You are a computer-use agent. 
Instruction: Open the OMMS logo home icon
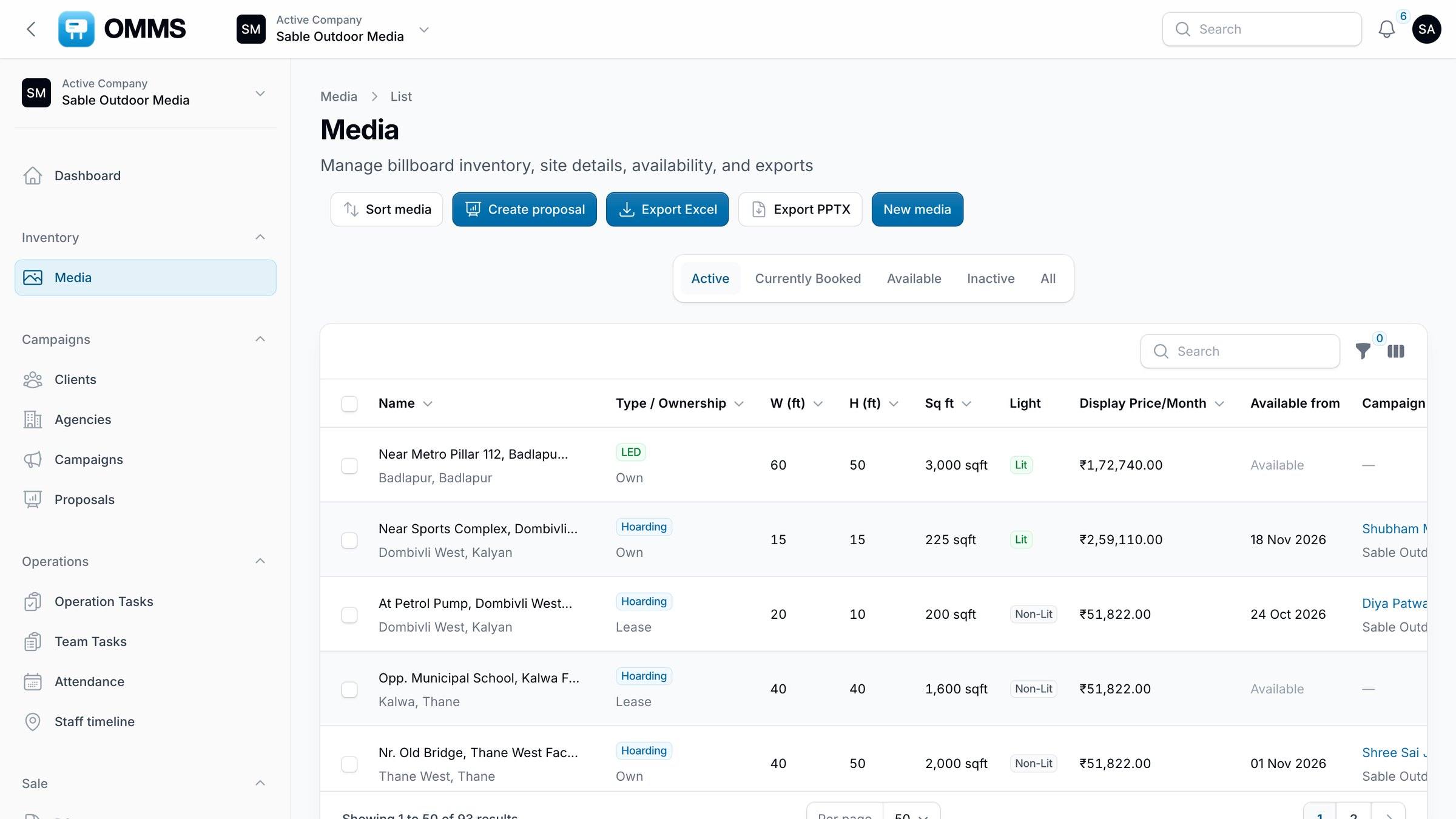tap(76, 29)
